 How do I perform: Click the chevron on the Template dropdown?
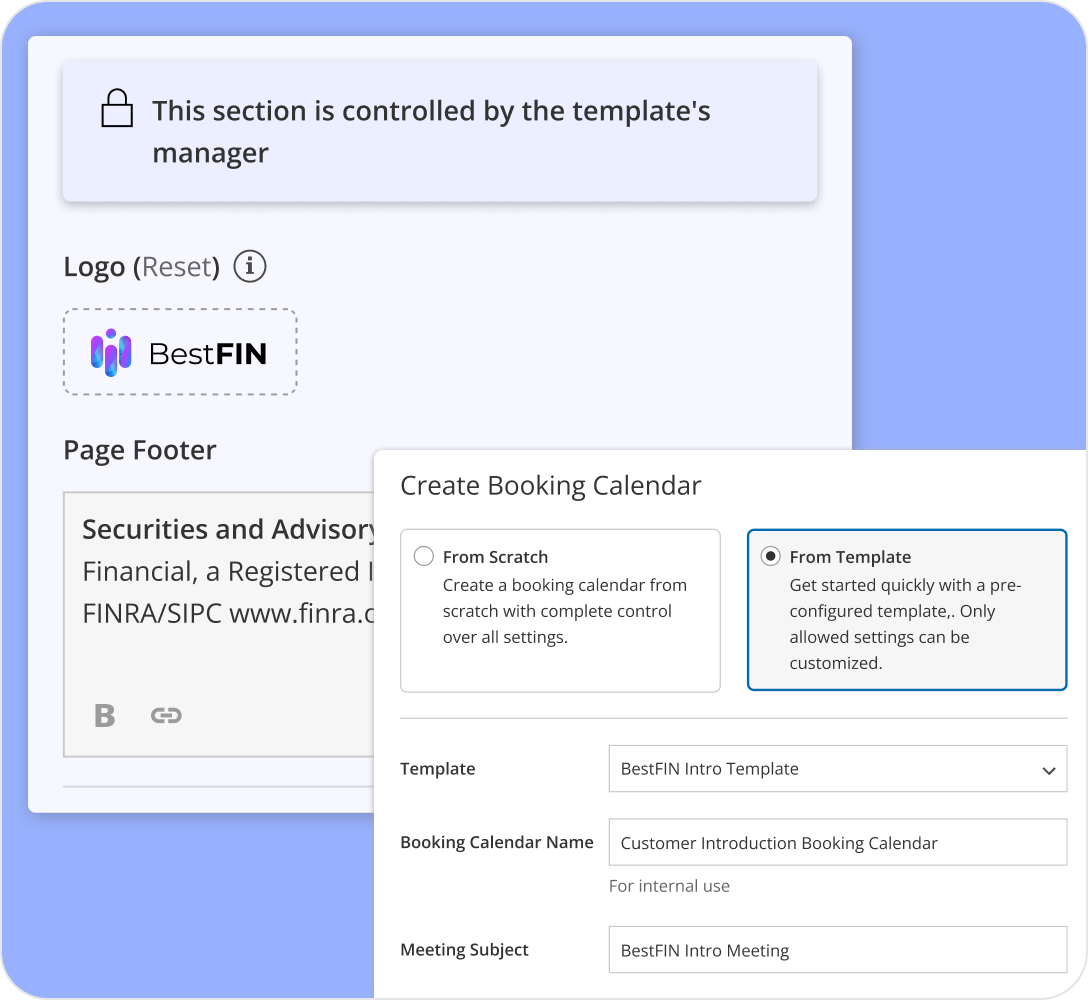[x=1048, y=769]
